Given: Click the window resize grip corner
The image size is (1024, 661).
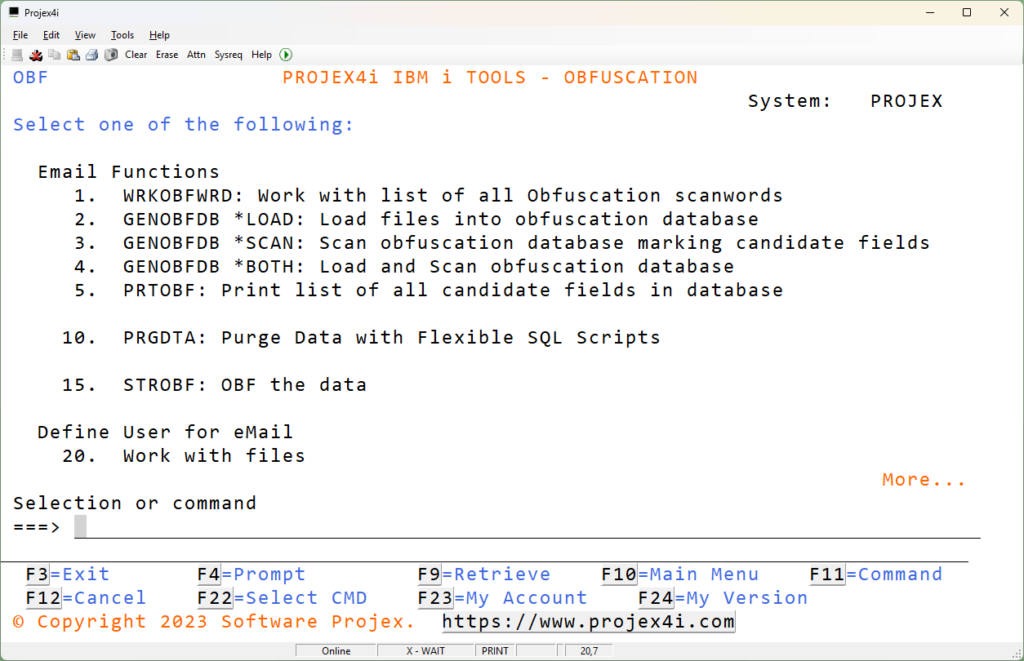Looking at the screenshot, I should (1017, 654).
